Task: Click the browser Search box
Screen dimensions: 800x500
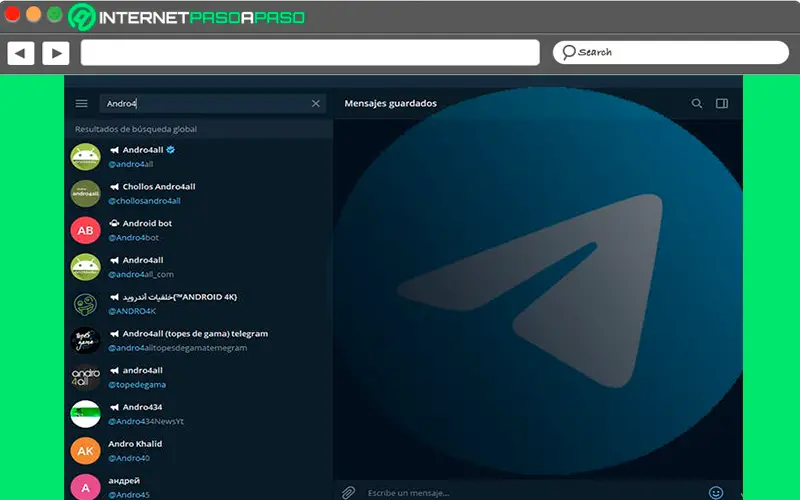Action: click(671, 52)
